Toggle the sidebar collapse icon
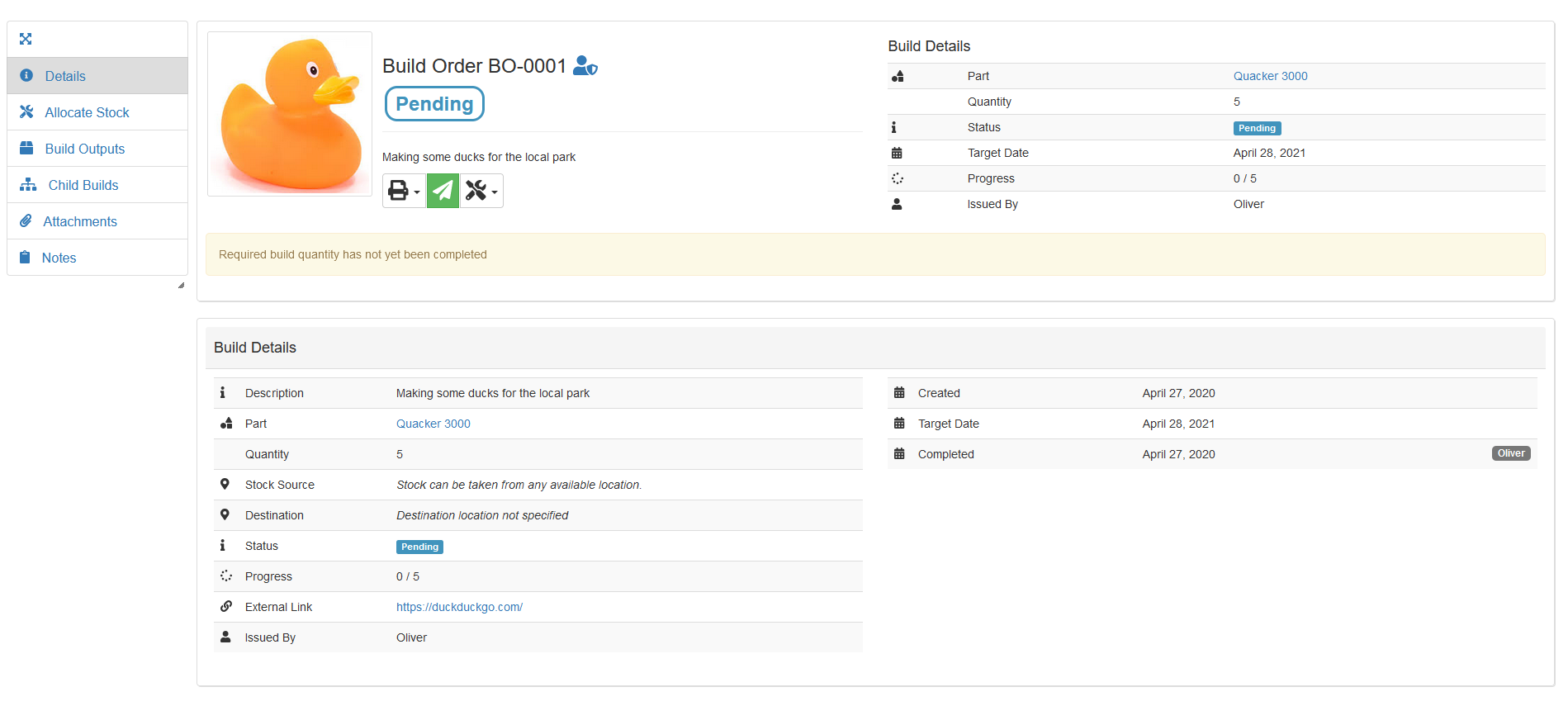The height and width of the screenshot is (706, 1568). click(x=26, y=39)
